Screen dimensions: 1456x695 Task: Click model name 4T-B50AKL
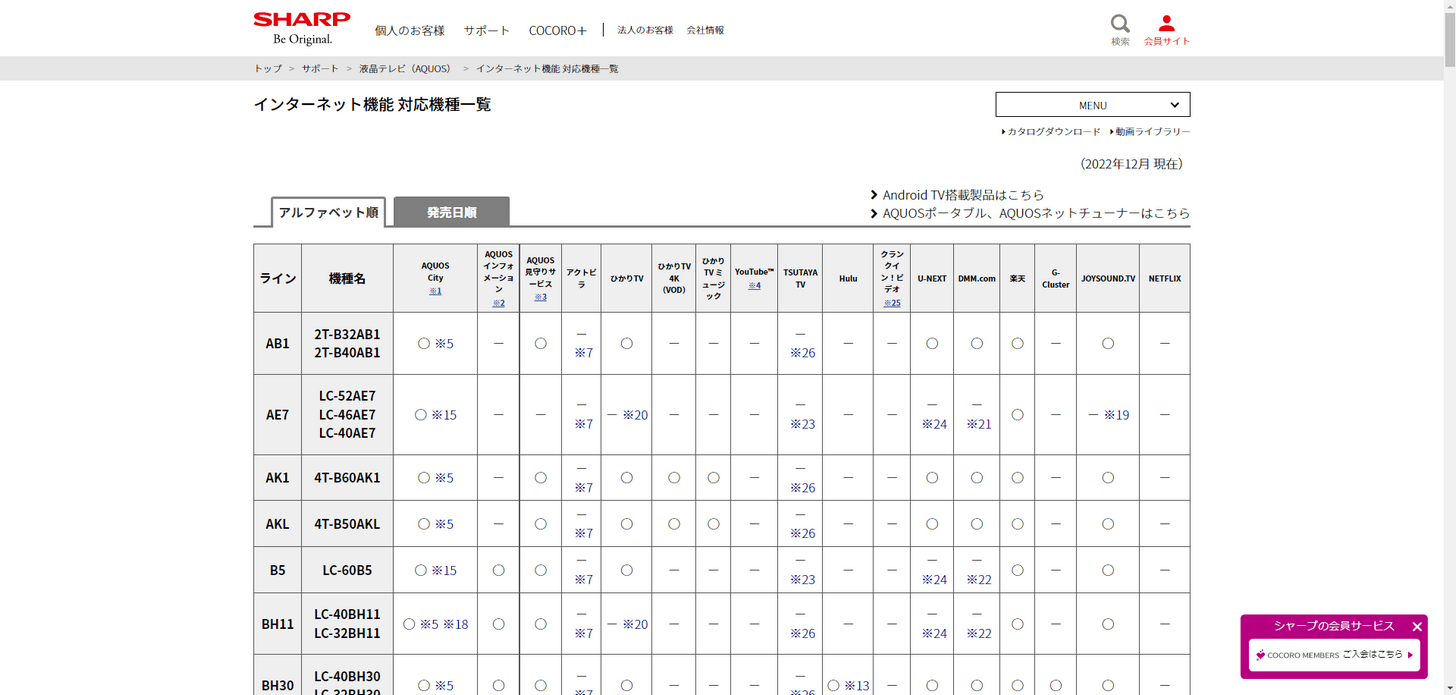[347, 524]
